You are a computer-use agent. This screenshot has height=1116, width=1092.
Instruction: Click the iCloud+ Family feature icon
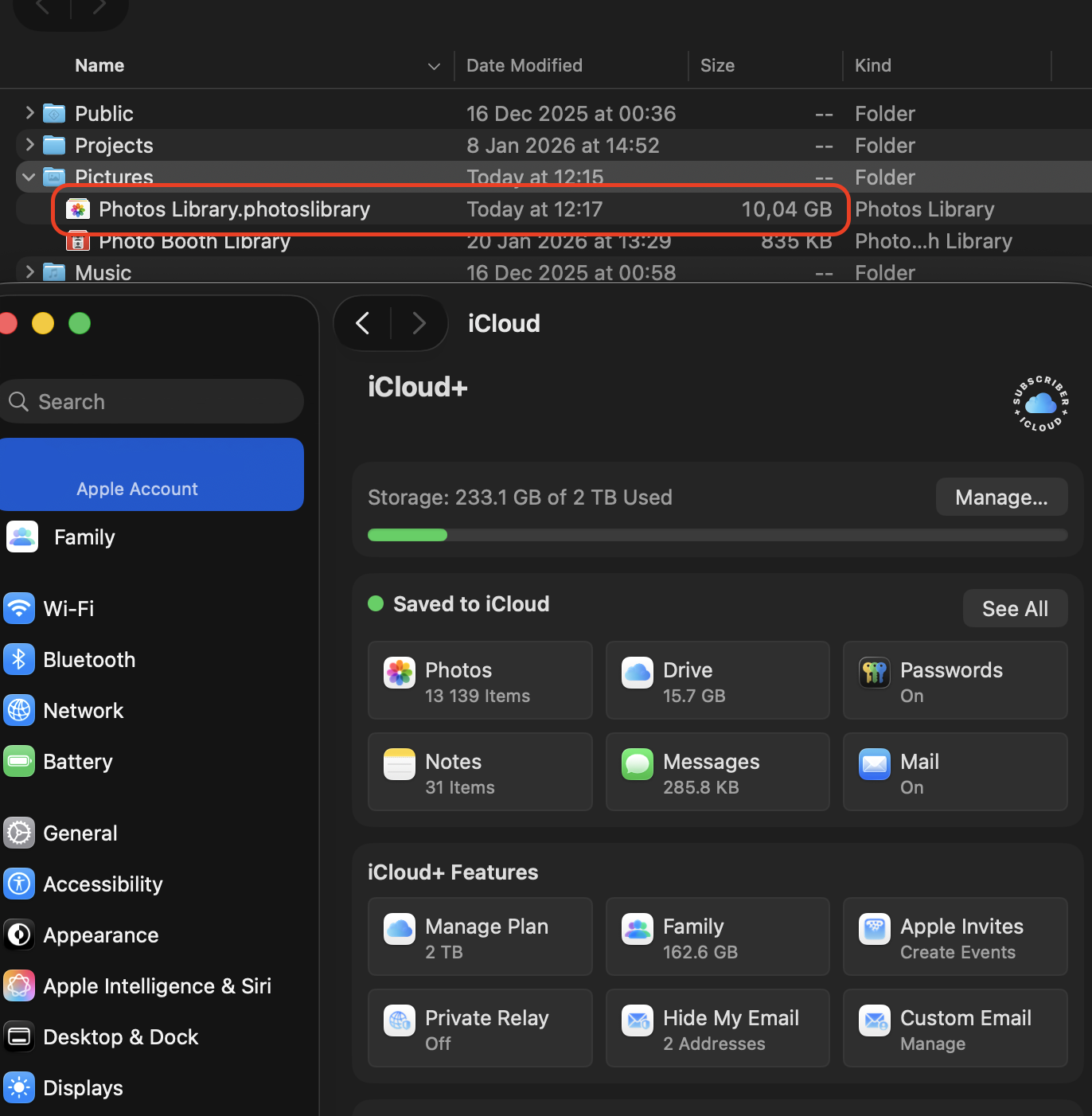pos(638,930)
